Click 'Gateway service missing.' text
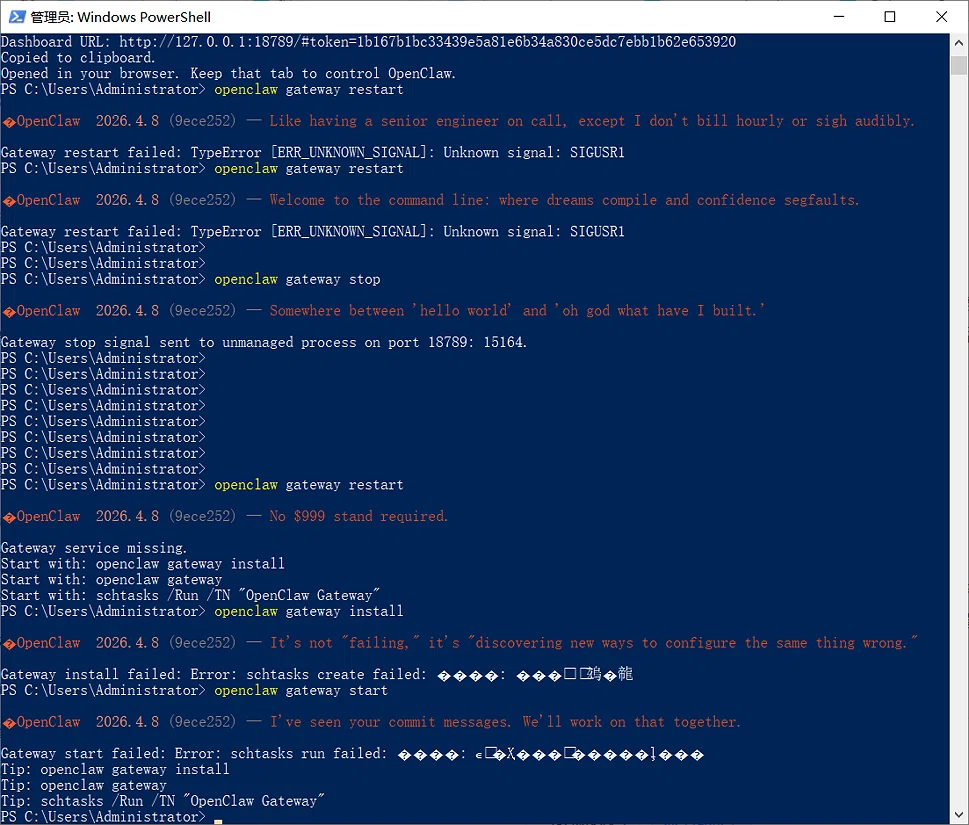This screenshot has width=969, height=825. (94, 548)
